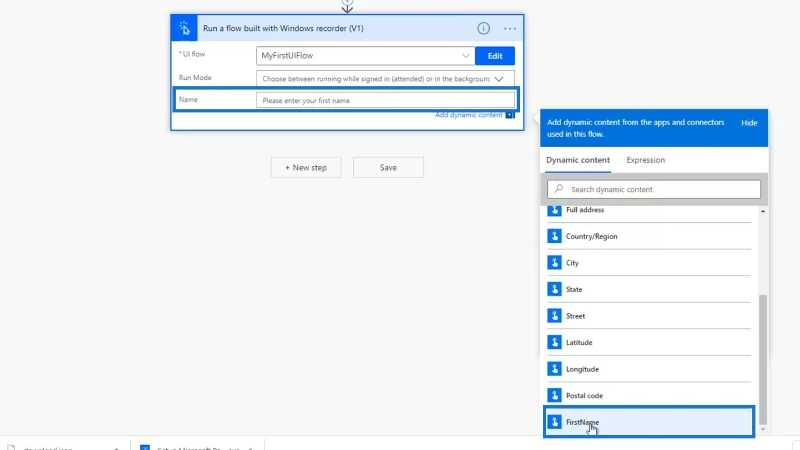Screen dimensions: 800x450
Task: Open the step's three-dot options menu
Action: pyautogui.click(x=510, y=29)
